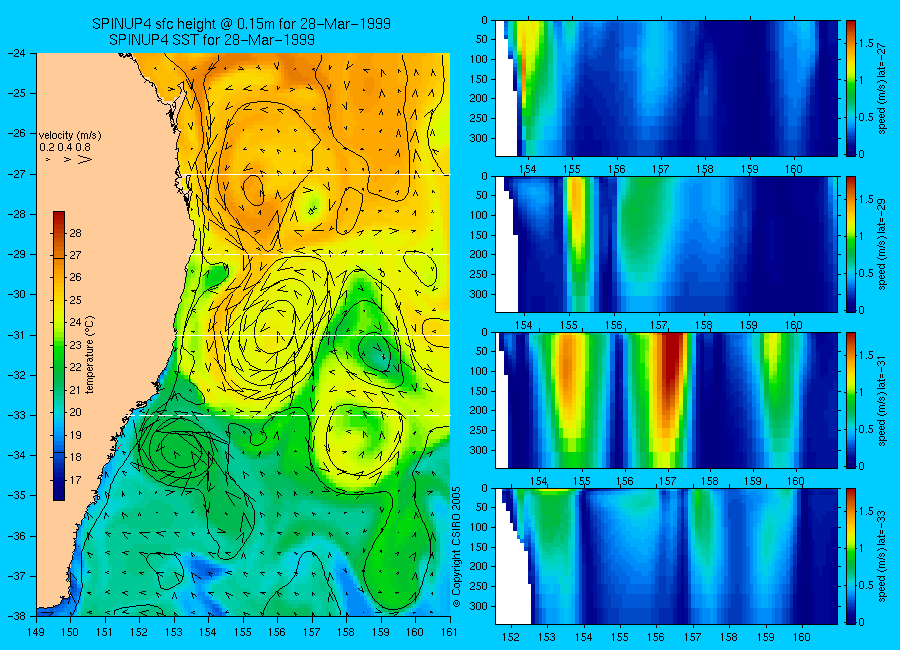The image size is (900, 650).
Task: Click the solid white transect line at -27 on the map
Action: click(x=316, y=175)
